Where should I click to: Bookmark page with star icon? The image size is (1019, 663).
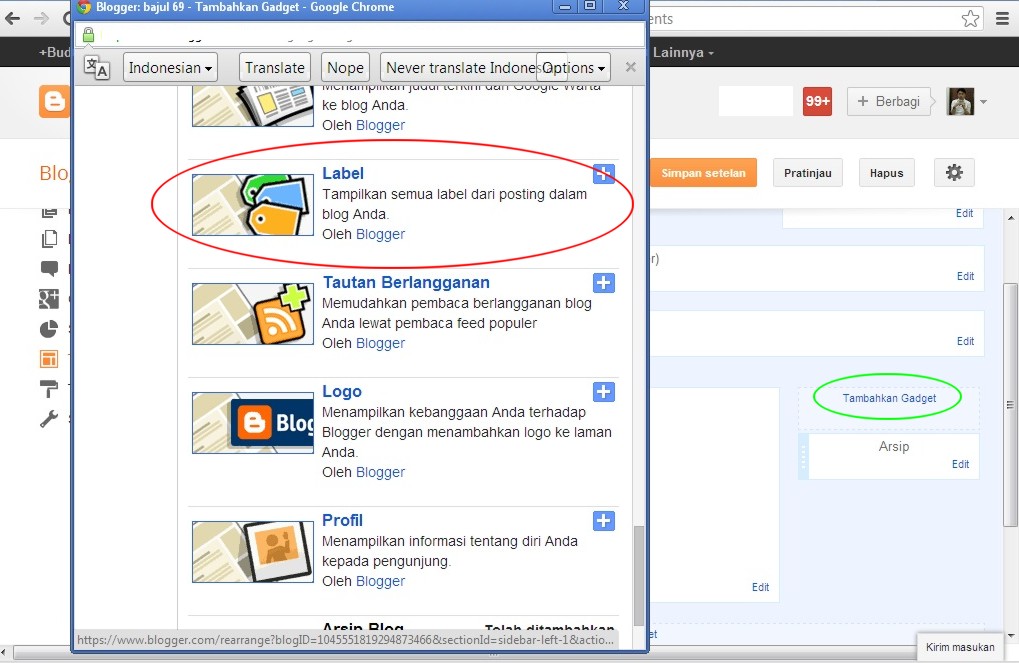(970, 19)
